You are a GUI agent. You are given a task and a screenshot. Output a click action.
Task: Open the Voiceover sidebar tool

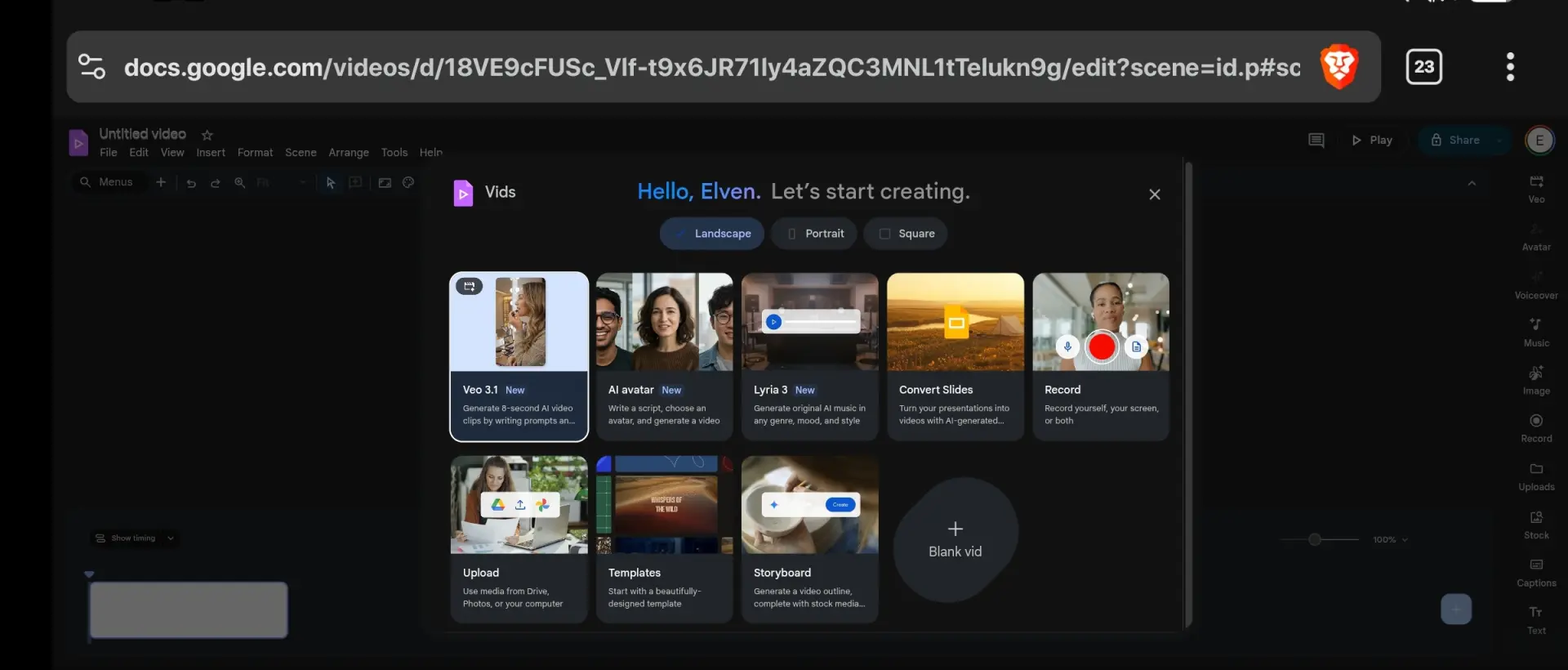[1536, 285]
